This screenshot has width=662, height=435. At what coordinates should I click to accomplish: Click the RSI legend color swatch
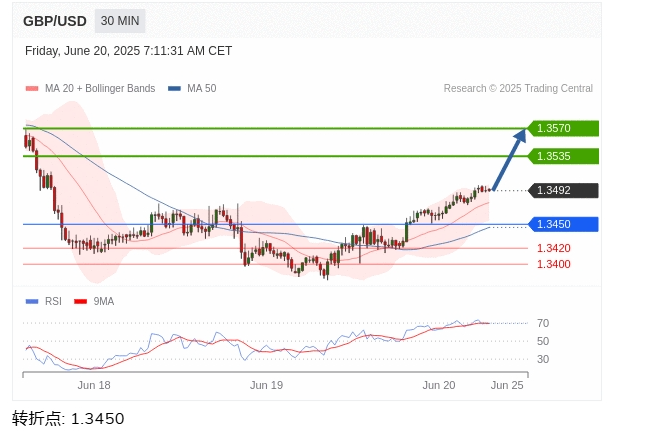pyautogui.click(x=32, y=302)
